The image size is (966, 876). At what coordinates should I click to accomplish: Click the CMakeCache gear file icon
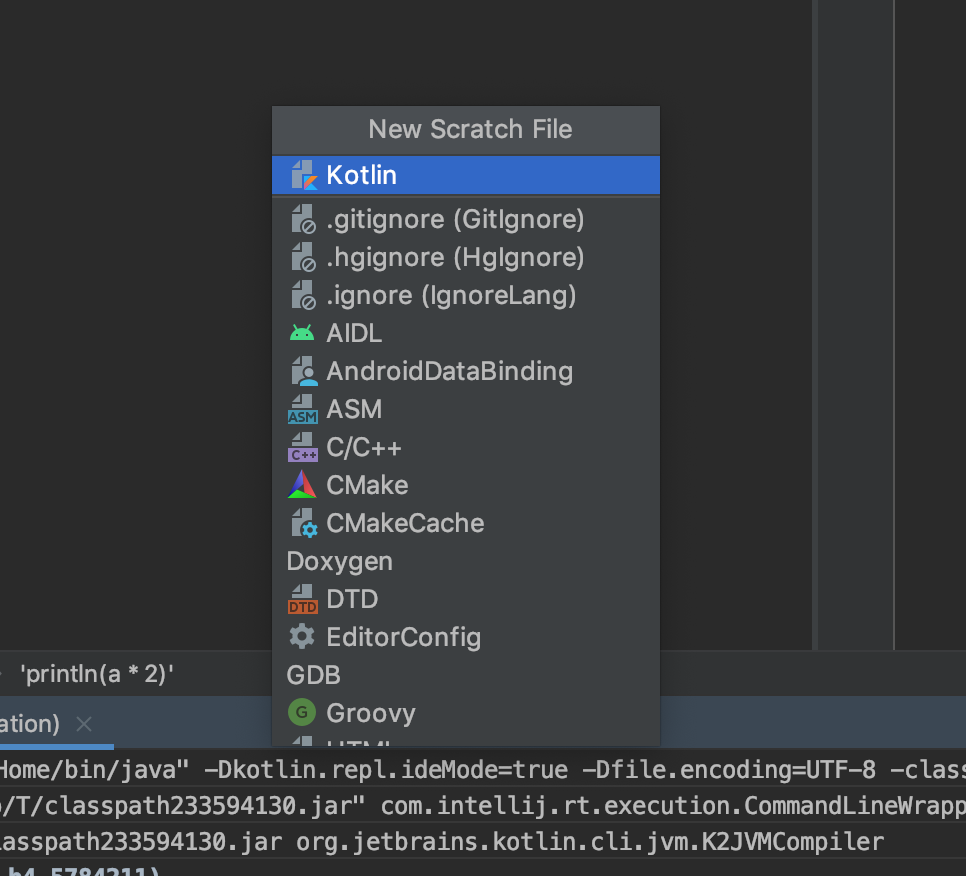tap(304, 524)
